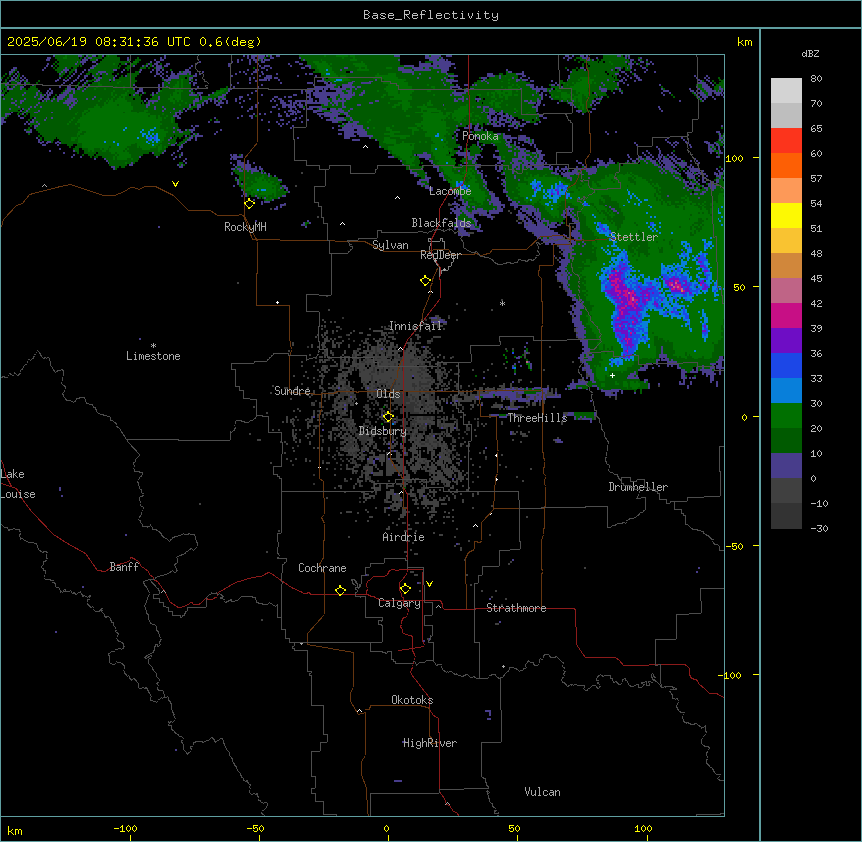862x842 pixels.
Task: Click the Cochrane label
Action: (x=322, y=568)
